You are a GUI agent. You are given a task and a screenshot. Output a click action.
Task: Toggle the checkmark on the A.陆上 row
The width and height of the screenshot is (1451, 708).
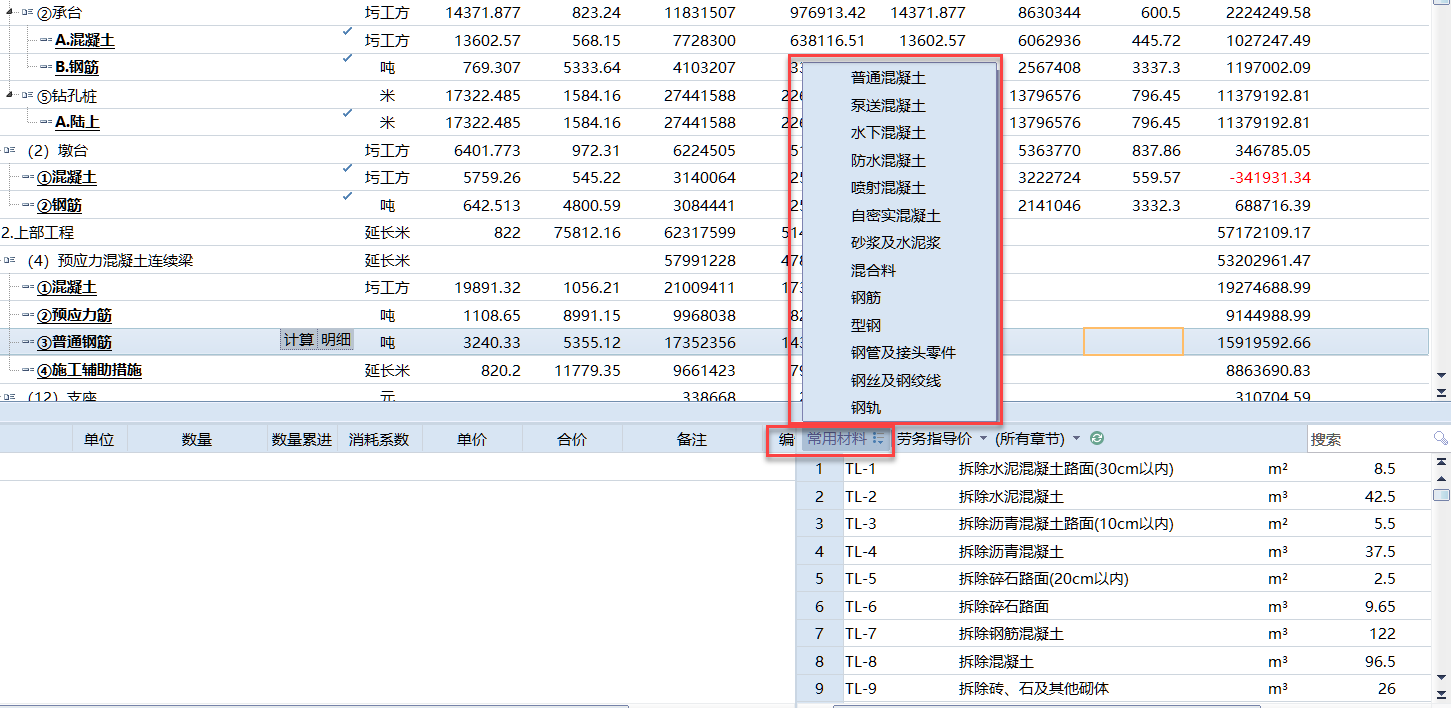pos(348,114)
